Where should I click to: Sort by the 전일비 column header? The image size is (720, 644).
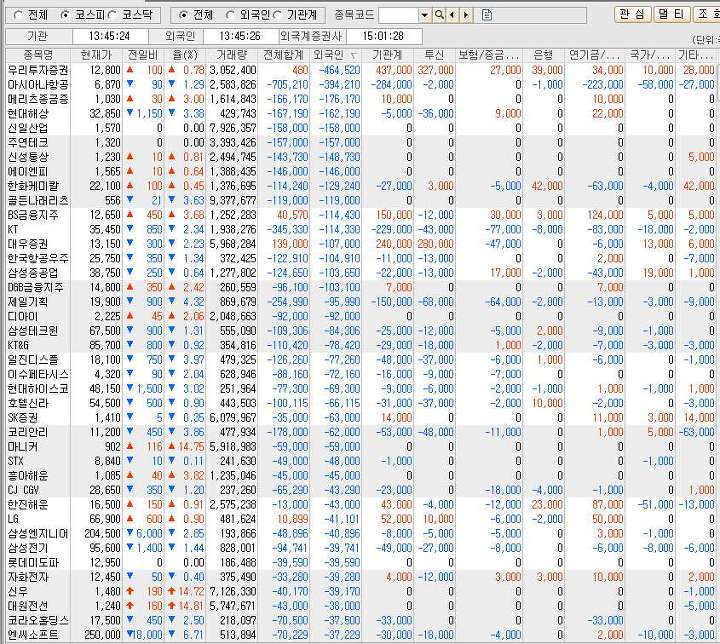pyautogui.click(x=143, y=55)
